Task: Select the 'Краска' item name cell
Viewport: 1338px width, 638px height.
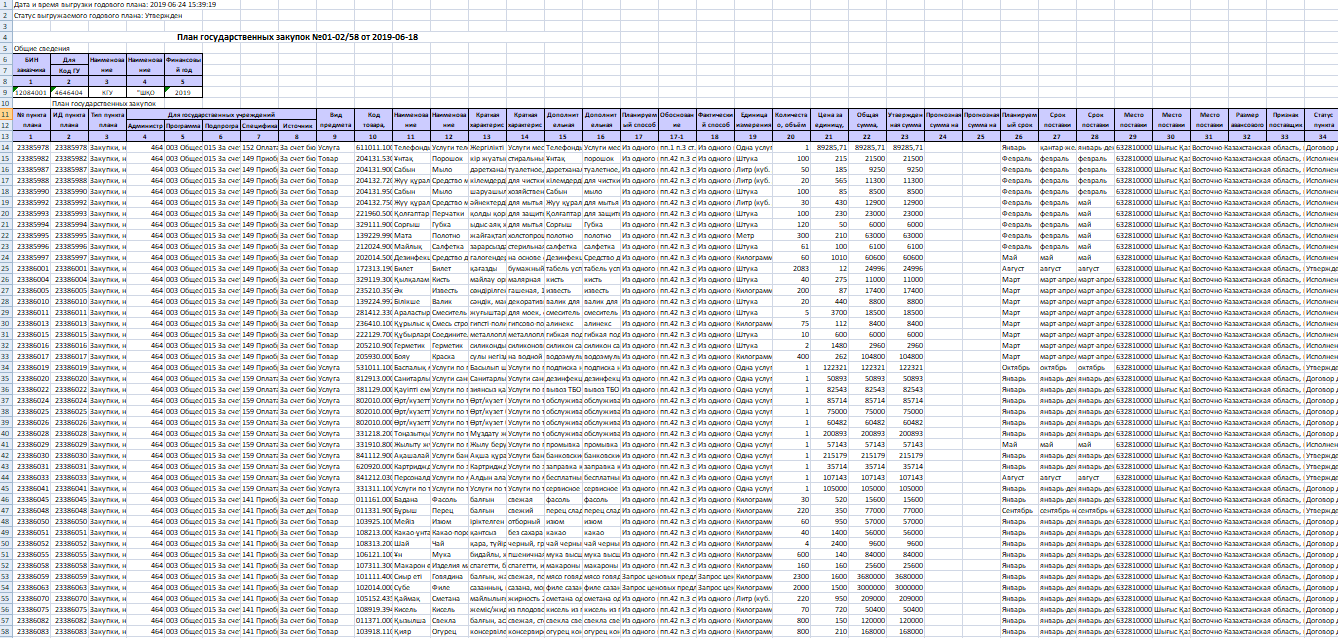Action: [x=449, y=356]
